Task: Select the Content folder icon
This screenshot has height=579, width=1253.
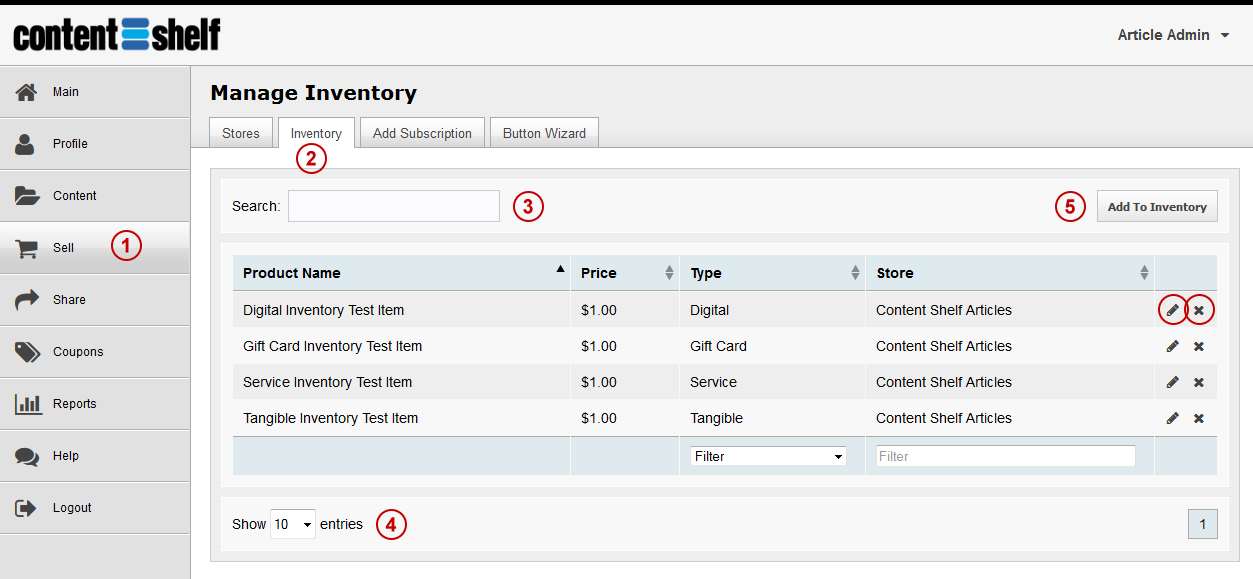Action: pyautogui.click(x=27, y=196)
